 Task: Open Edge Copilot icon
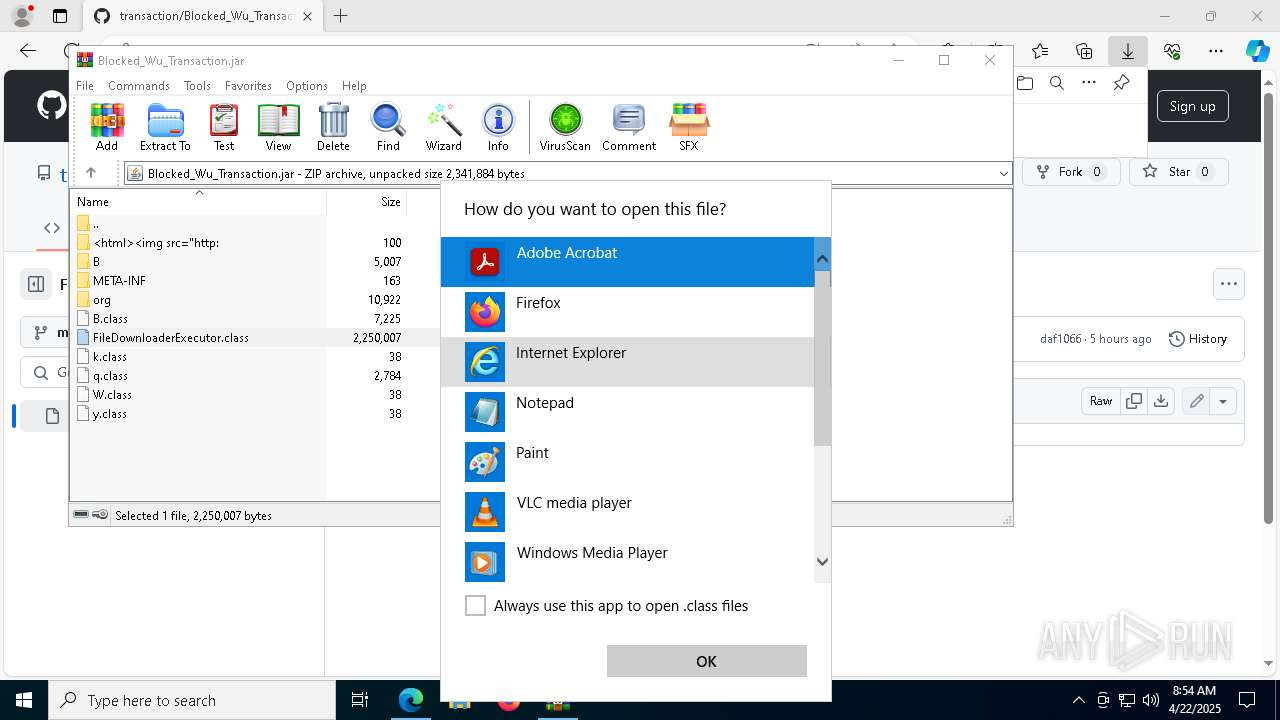tap(1257, 51)
